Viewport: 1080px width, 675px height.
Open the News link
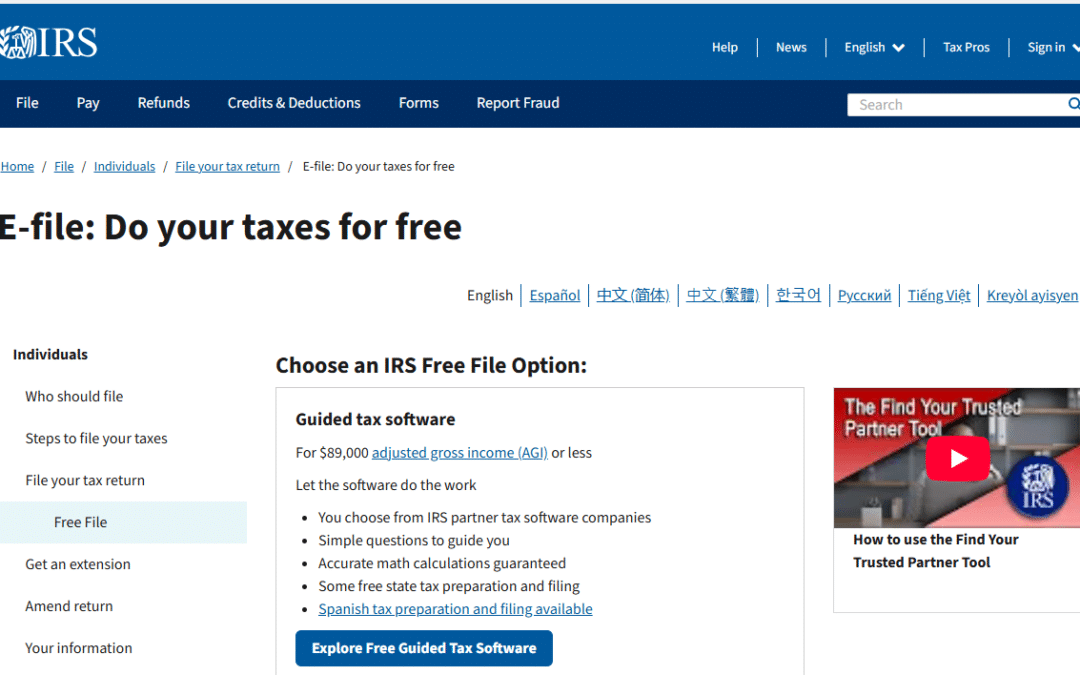pos(791,48)
